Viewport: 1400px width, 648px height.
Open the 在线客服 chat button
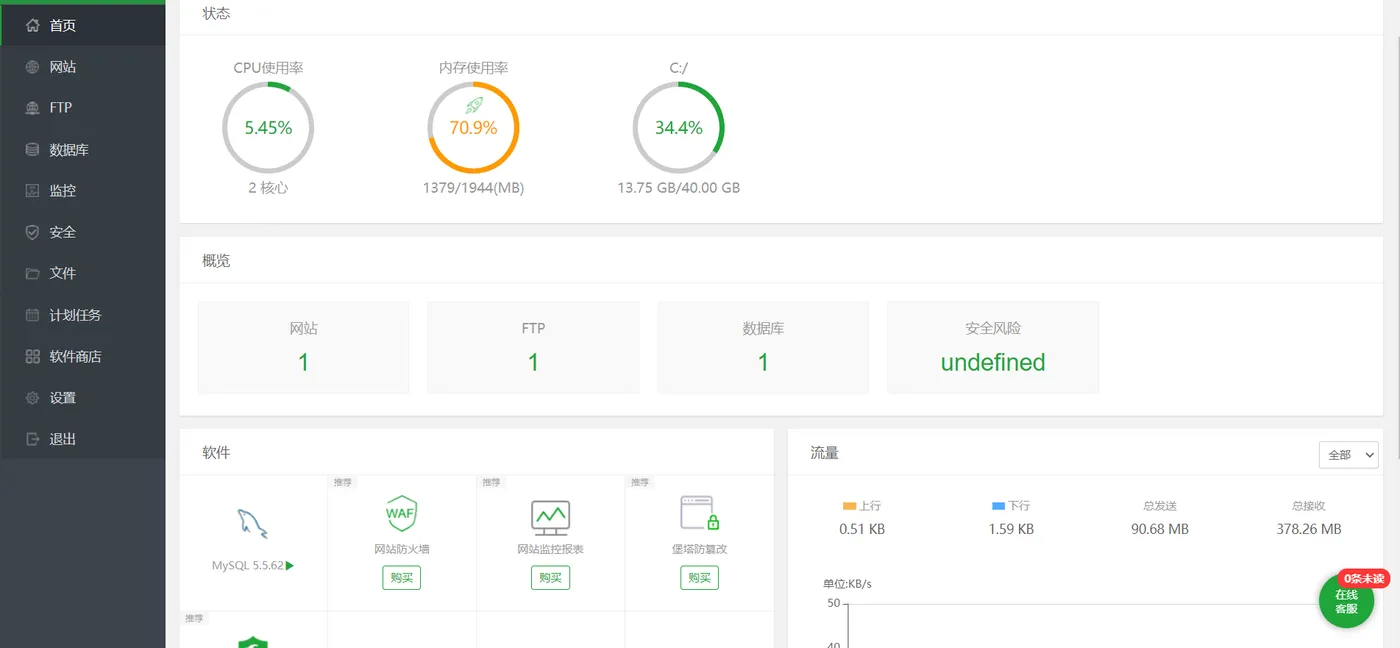tap(1346, 601)
